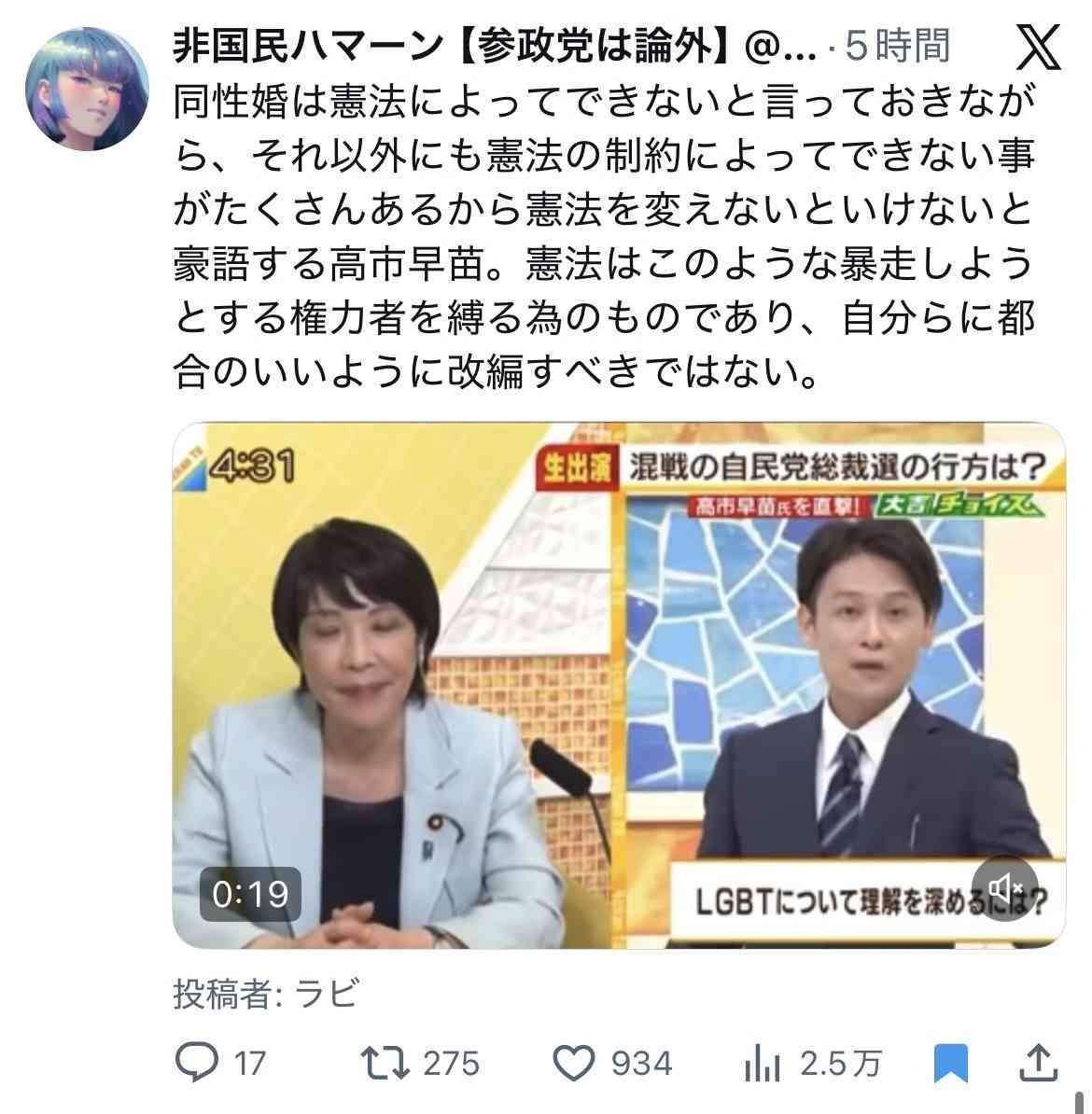This screenshot has height=1114, width=1092.
Task: Click the reply count 17
Action: [249, 1064]
